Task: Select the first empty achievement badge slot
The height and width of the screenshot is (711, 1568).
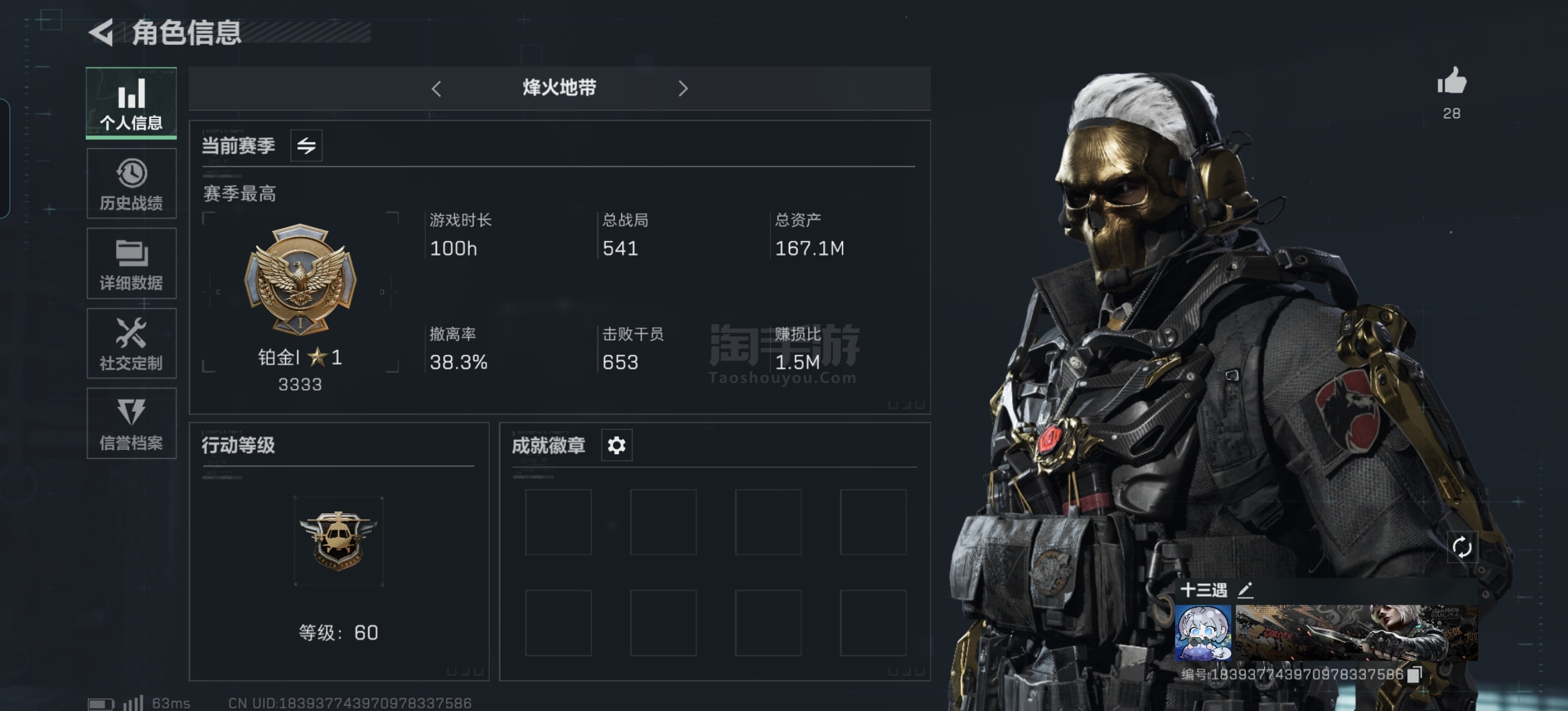Action: tap(558, 522)
